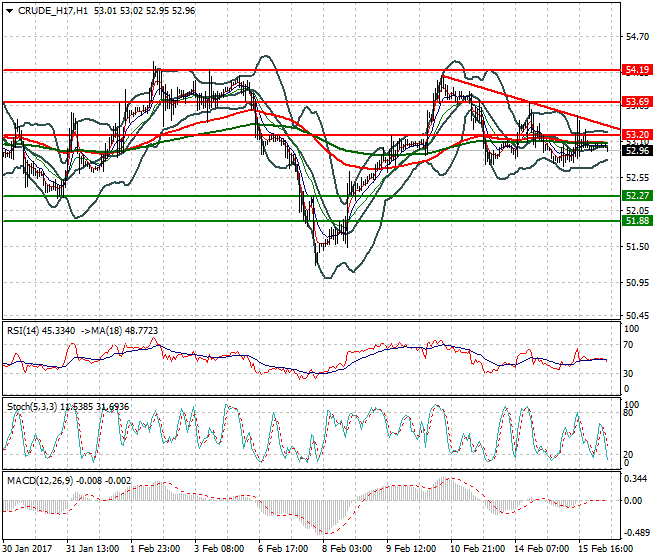Click the 53.20 red price level tag

637,134
